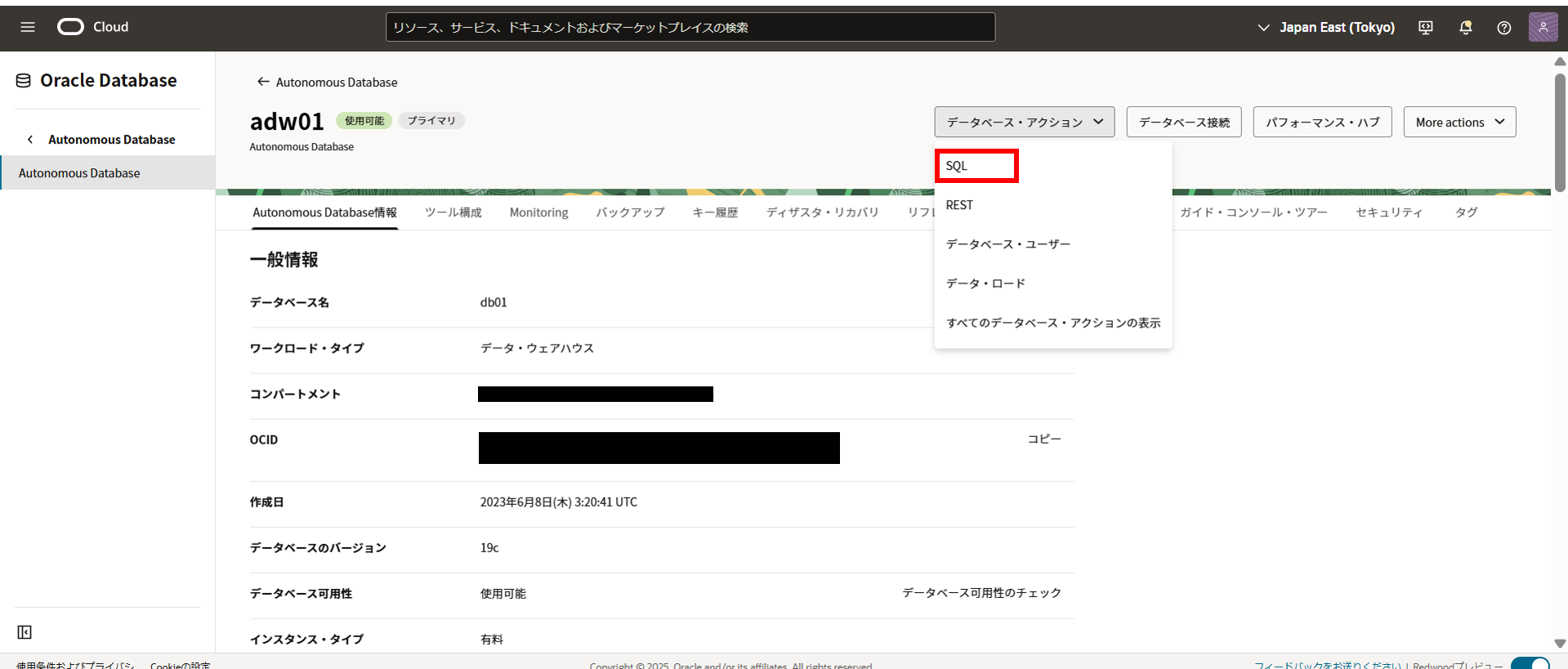Open the More actions dropdown
The image size is (1568, 669).
pos(1460,122)
